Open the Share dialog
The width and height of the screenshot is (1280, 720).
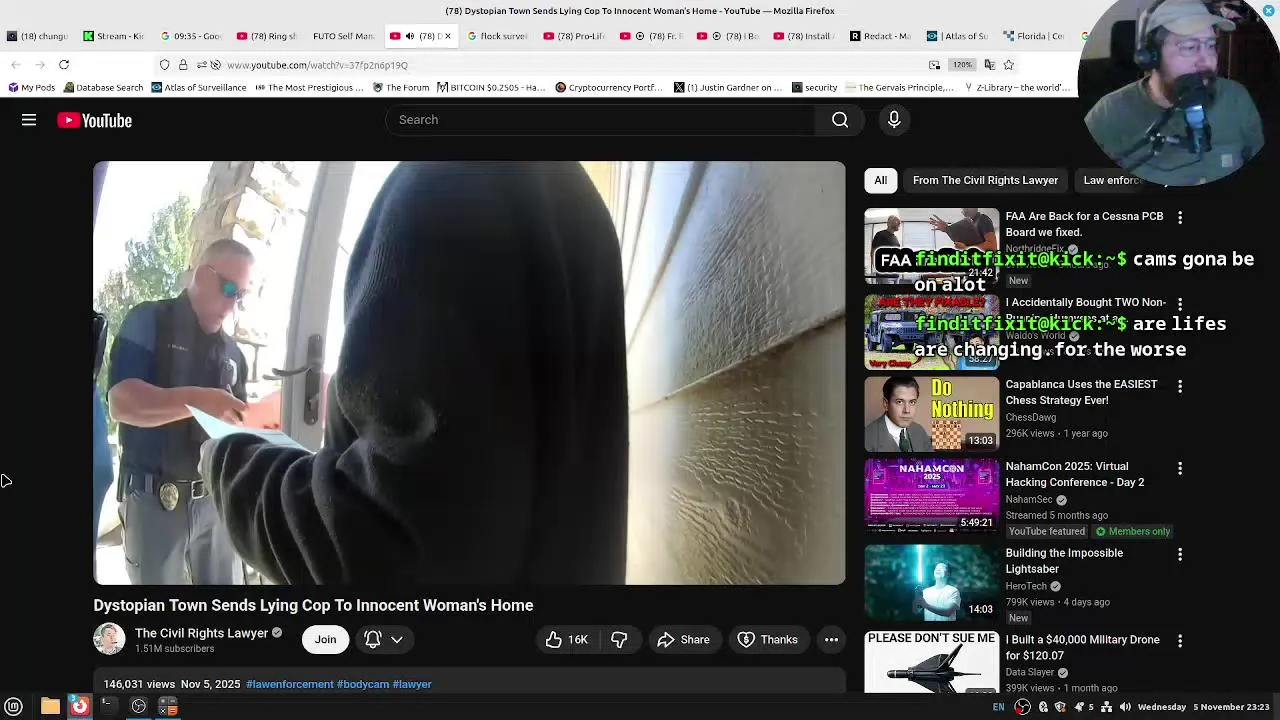(x=684, y=640)
